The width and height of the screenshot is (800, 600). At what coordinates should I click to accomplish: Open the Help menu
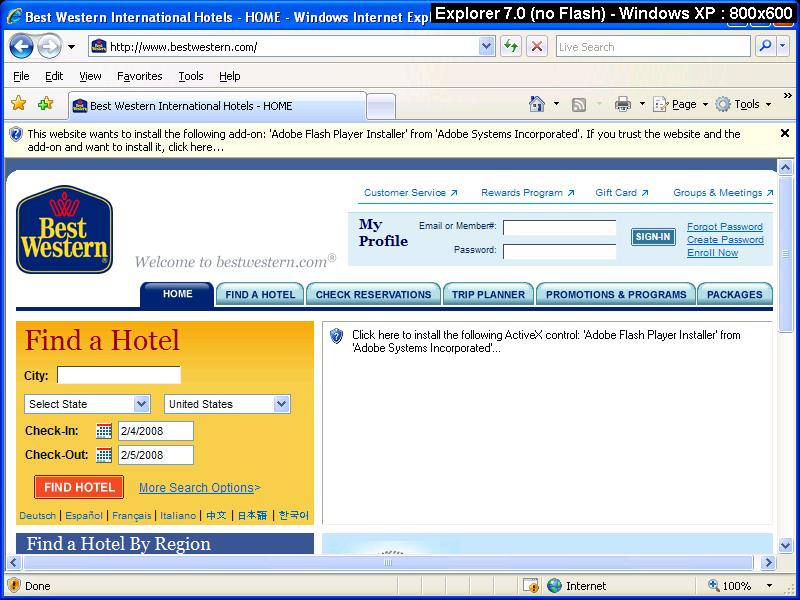(x=230, y=77)
